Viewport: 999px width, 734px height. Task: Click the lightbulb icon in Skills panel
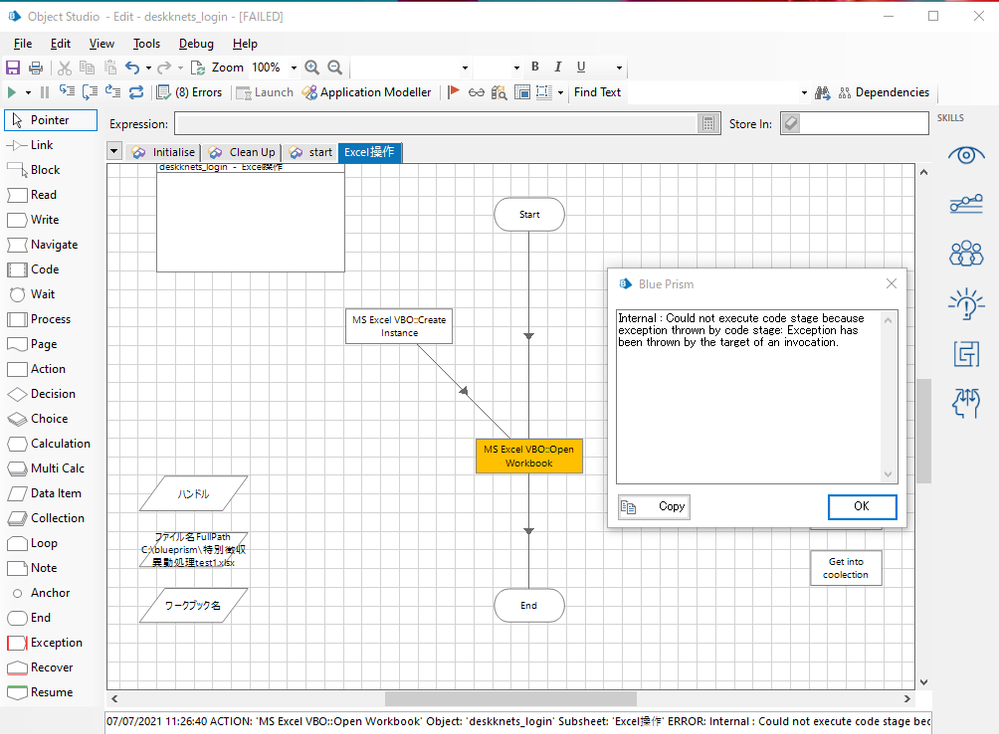pyautogui.click(x=966, y=303)
